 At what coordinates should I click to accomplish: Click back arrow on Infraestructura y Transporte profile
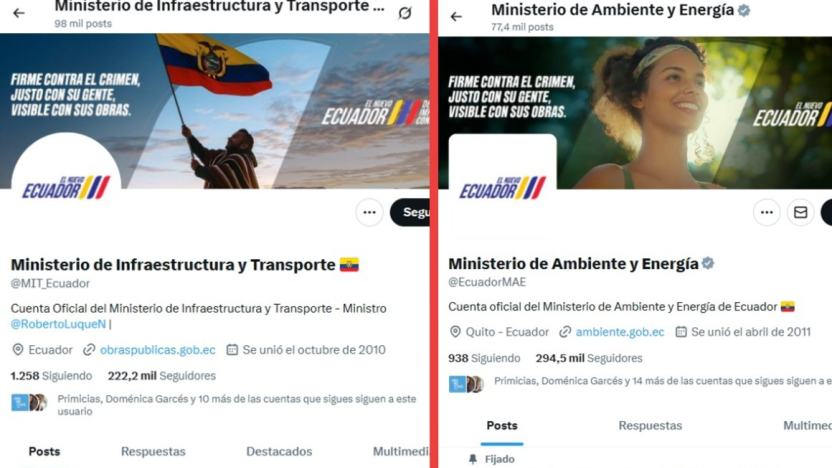[19, 13]
